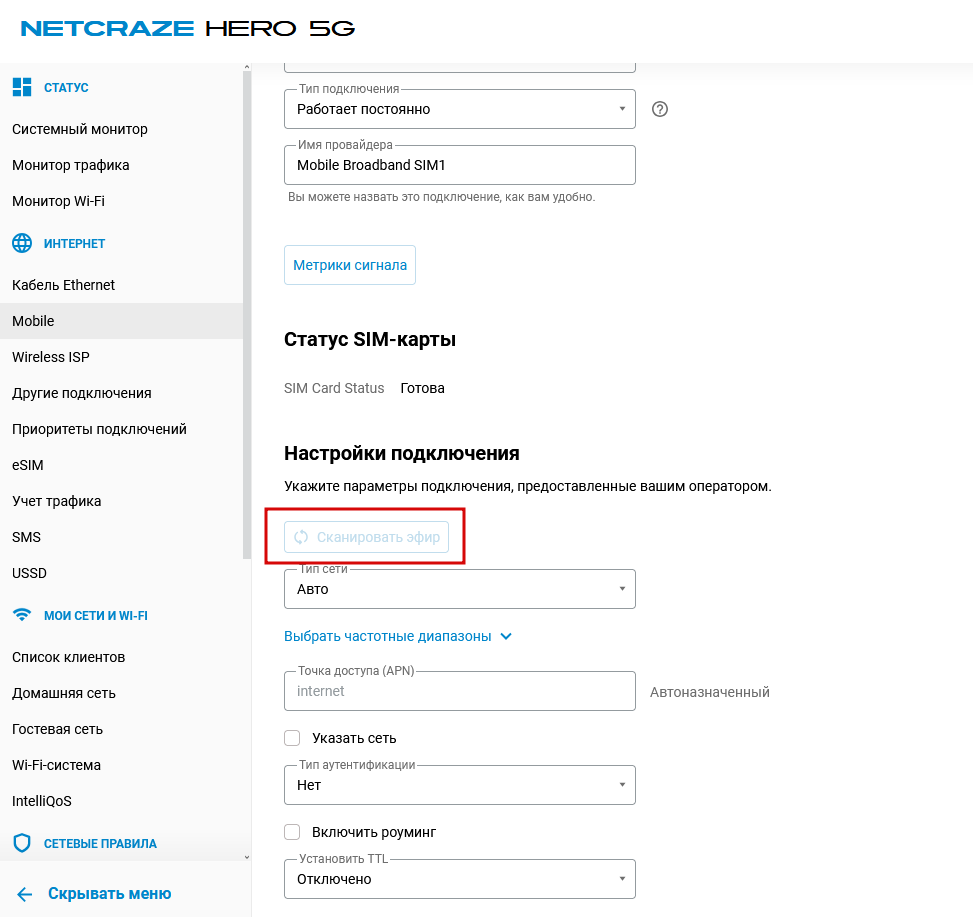
Task: Open Системный монитор in sidebar
Action: pyautogui.click(x=80, y=129)
